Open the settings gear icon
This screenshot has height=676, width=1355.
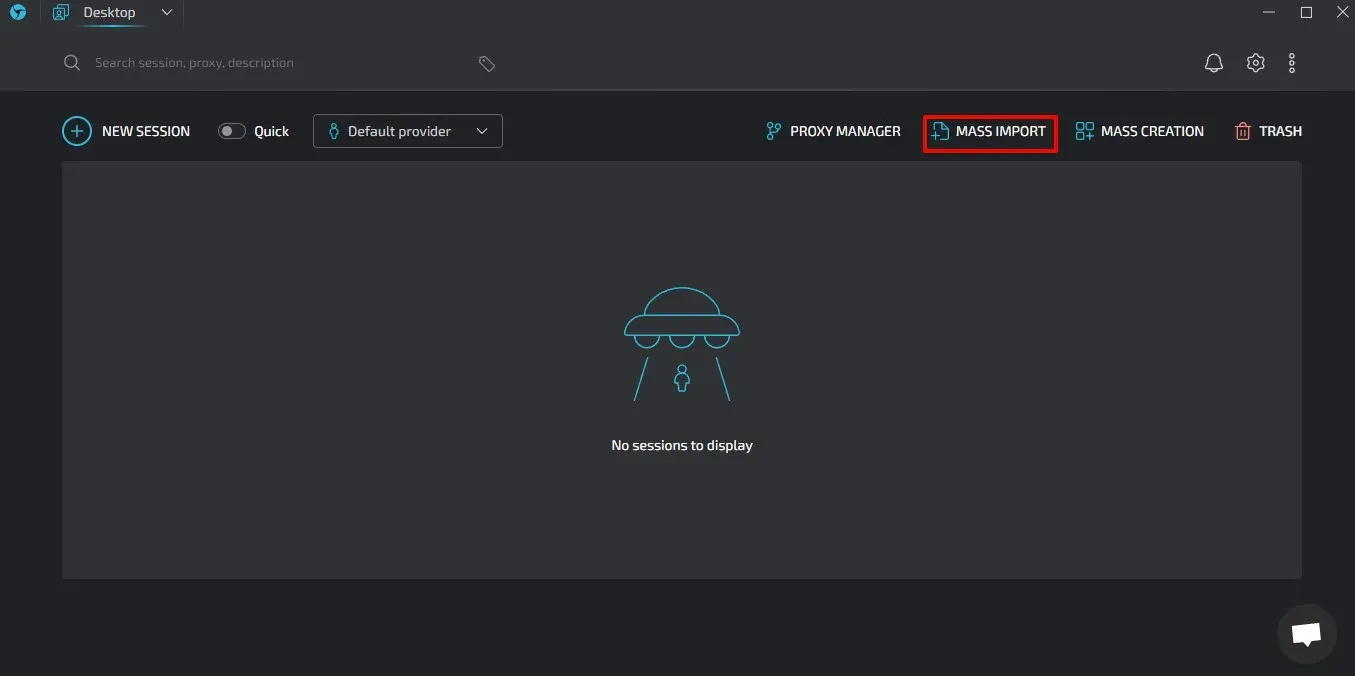[x=1255, y=62]
